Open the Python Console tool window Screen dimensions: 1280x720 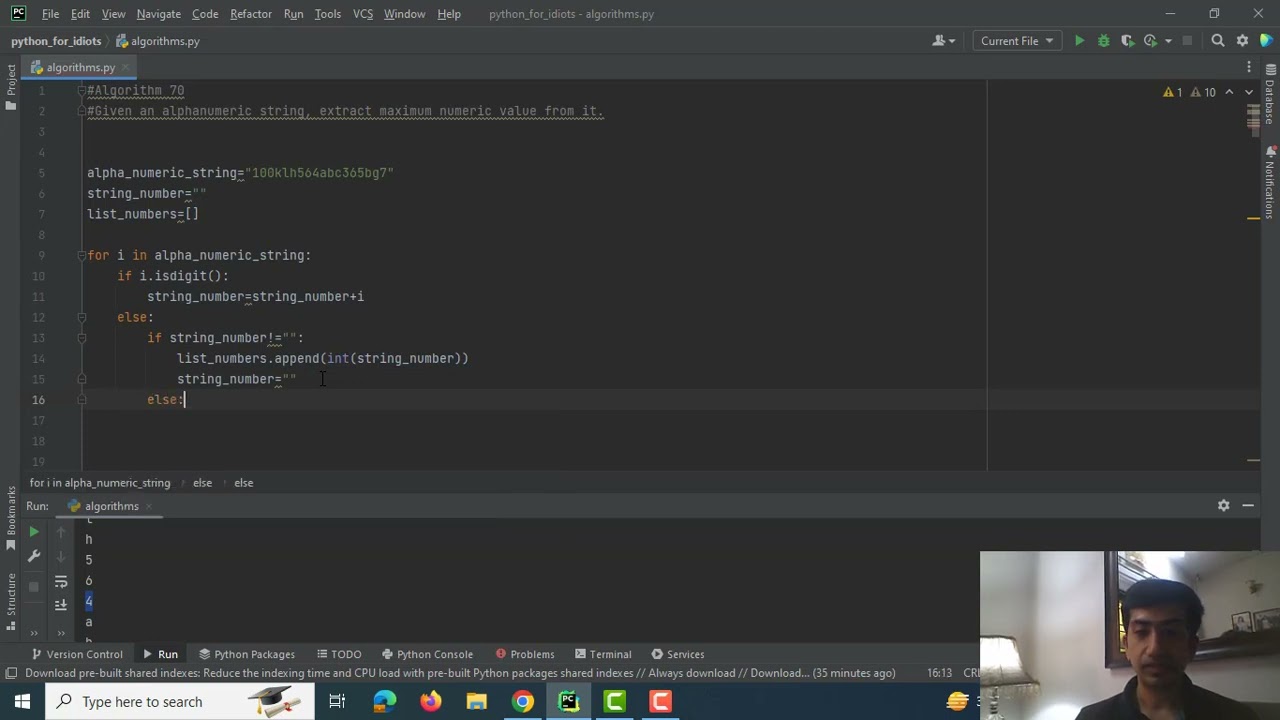[427, 654]
